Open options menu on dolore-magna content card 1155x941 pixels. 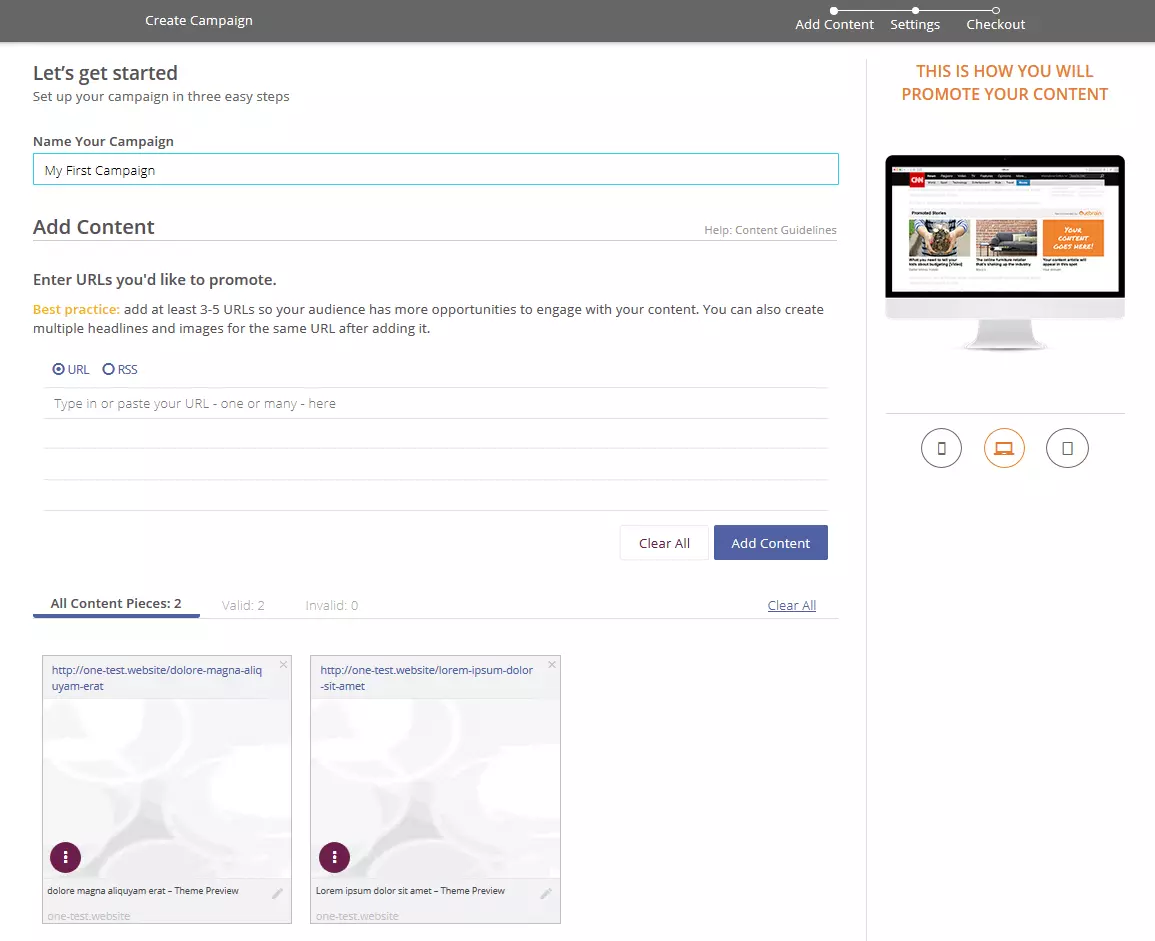[x=65, y=857]
